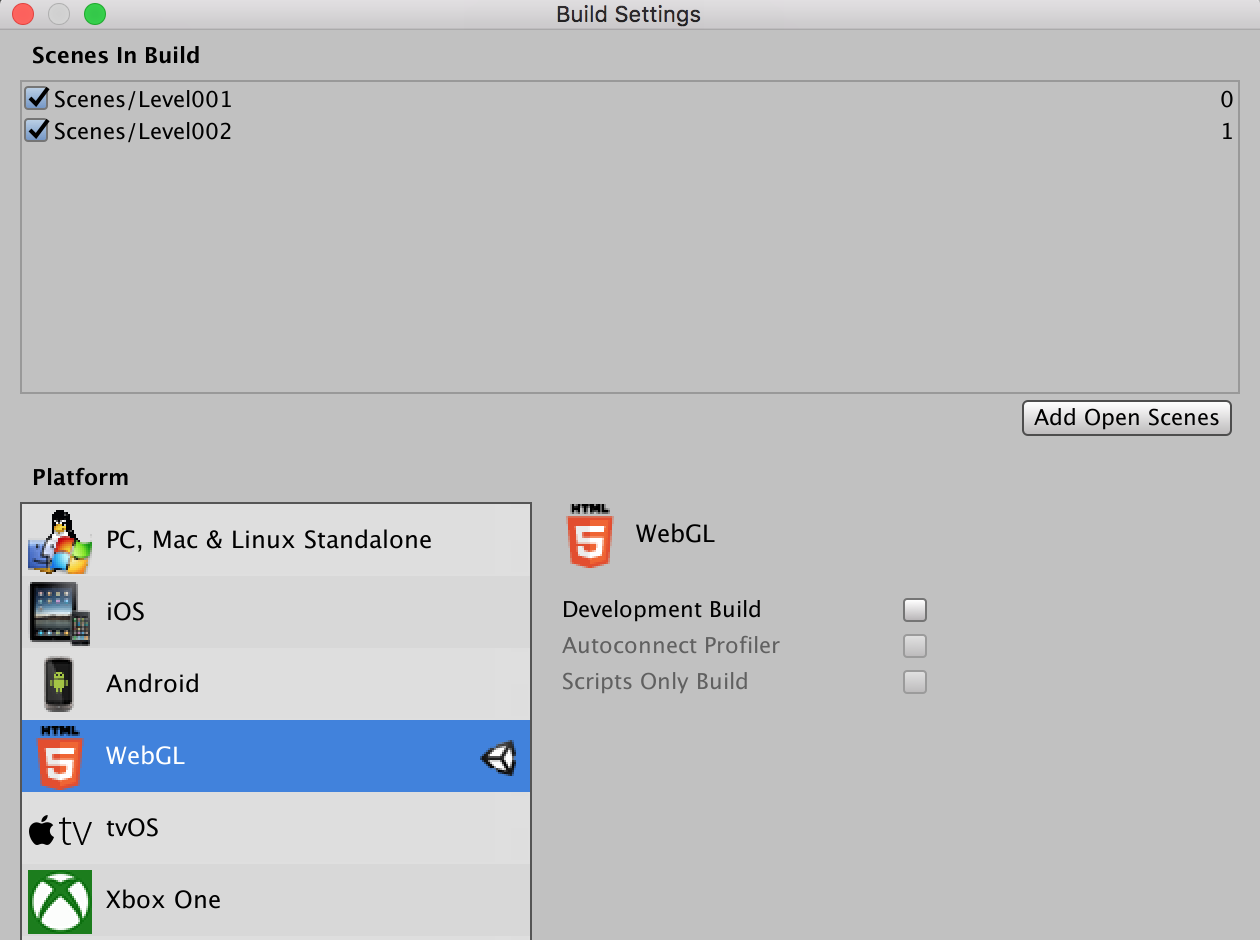Uncheck the Scenes/Level002 checkbox
Image resolution: width=1260 pixels, height=940 pixels.
37,130
